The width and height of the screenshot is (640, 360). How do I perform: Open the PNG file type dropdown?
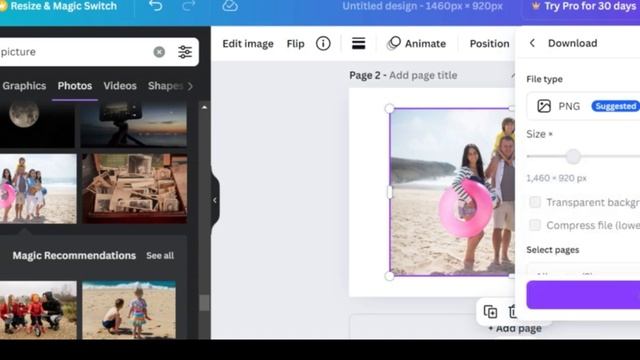(583, 106)
